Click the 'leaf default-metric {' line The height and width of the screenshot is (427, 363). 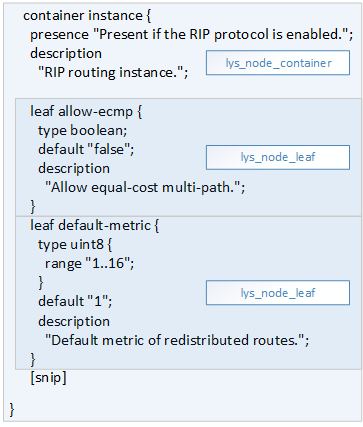[x=95, y=226]
